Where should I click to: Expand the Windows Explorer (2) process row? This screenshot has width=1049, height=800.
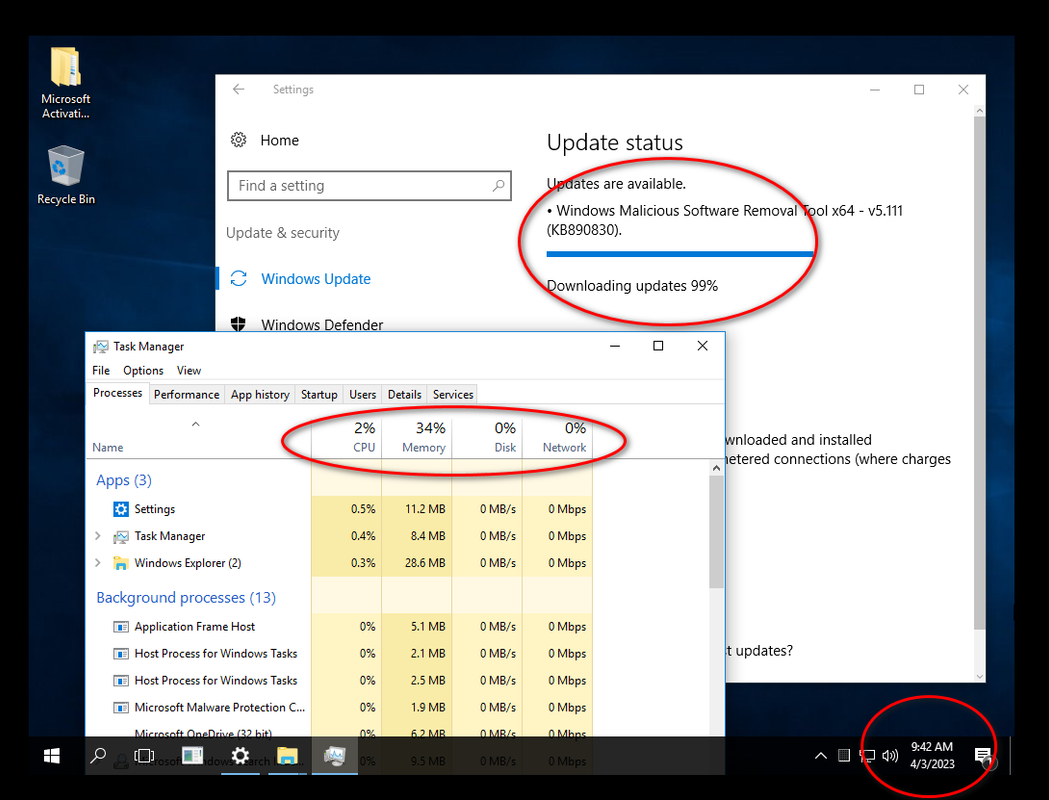click(x=98, y=563)
